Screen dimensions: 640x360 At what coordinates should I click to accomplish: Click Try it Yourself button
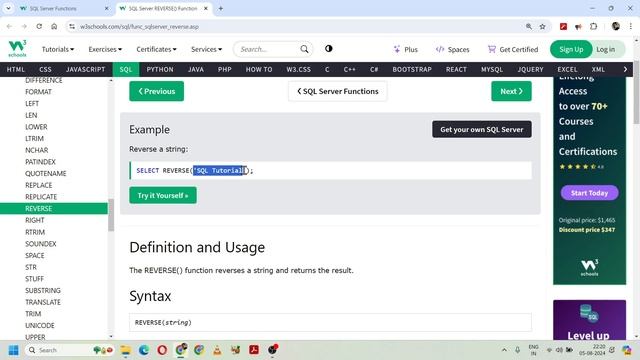click(163, 196)
